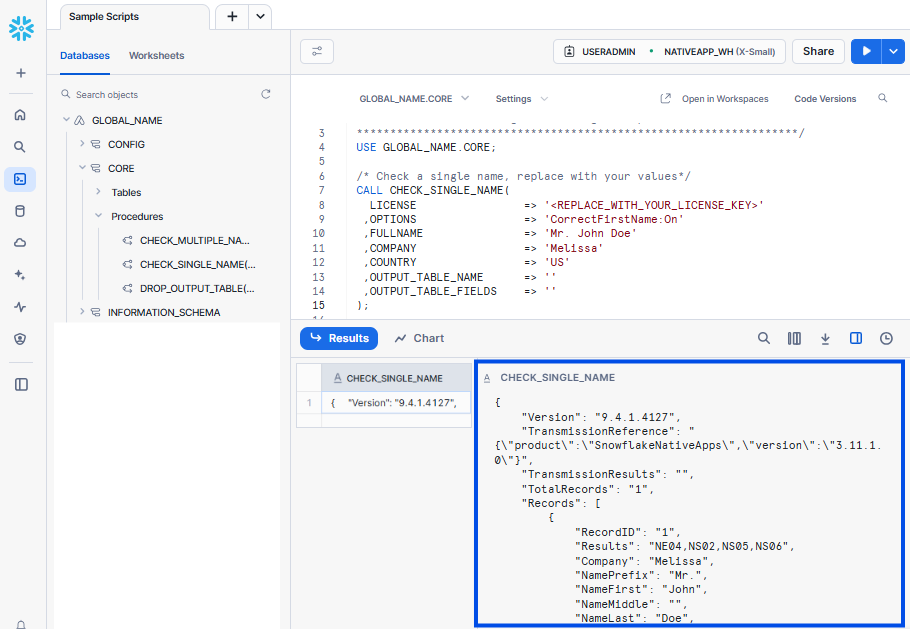Click the Share button

(x=818, y=52)
